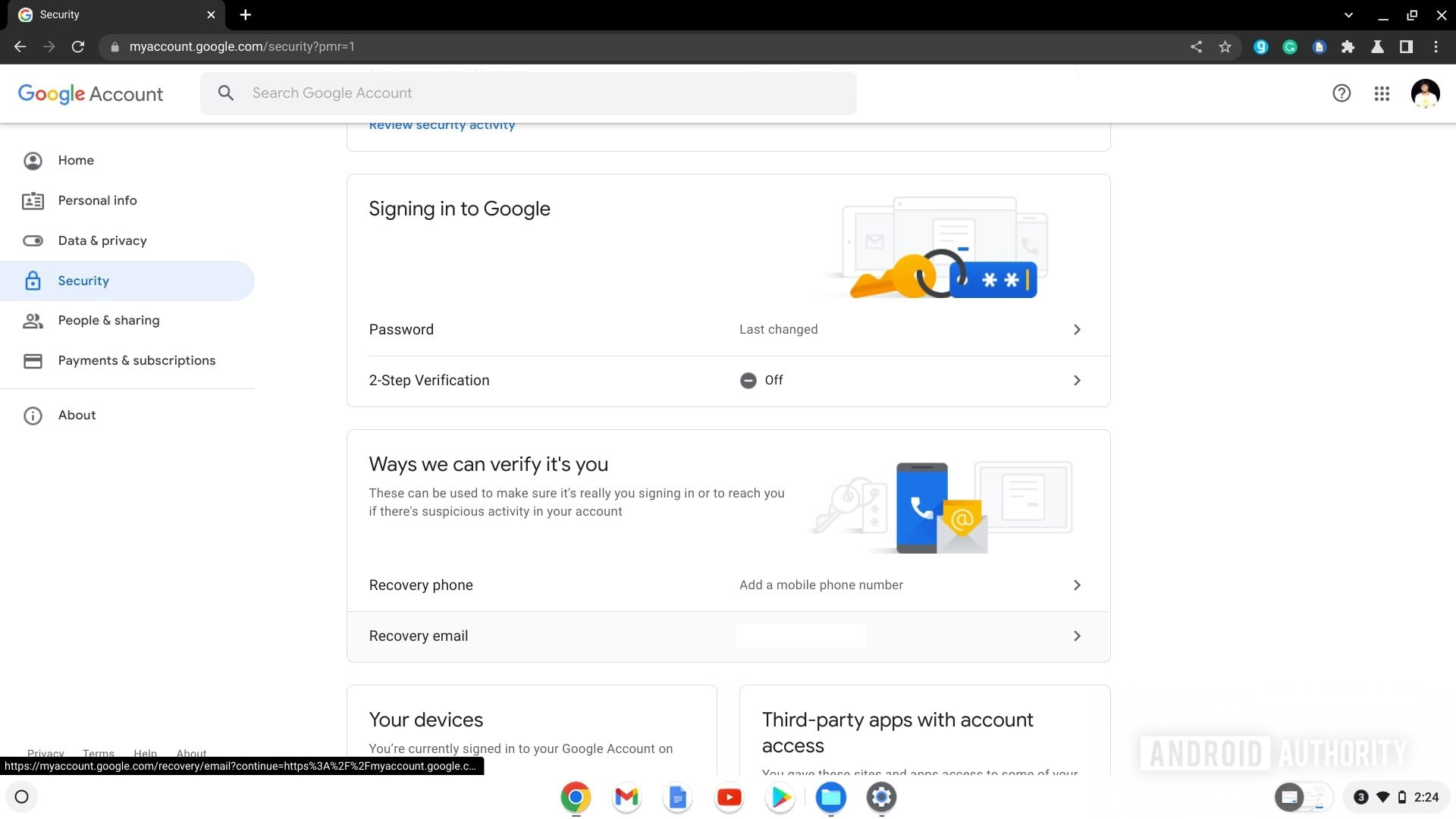
Task: Open the extensions puzzle icon
Action: [x=1348, y=47]
